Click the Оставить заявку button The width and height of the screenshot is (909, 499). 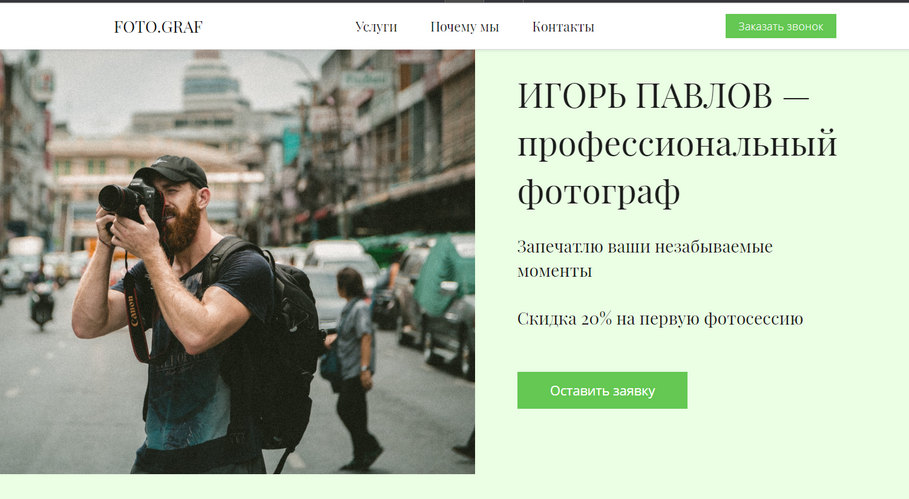602,390
